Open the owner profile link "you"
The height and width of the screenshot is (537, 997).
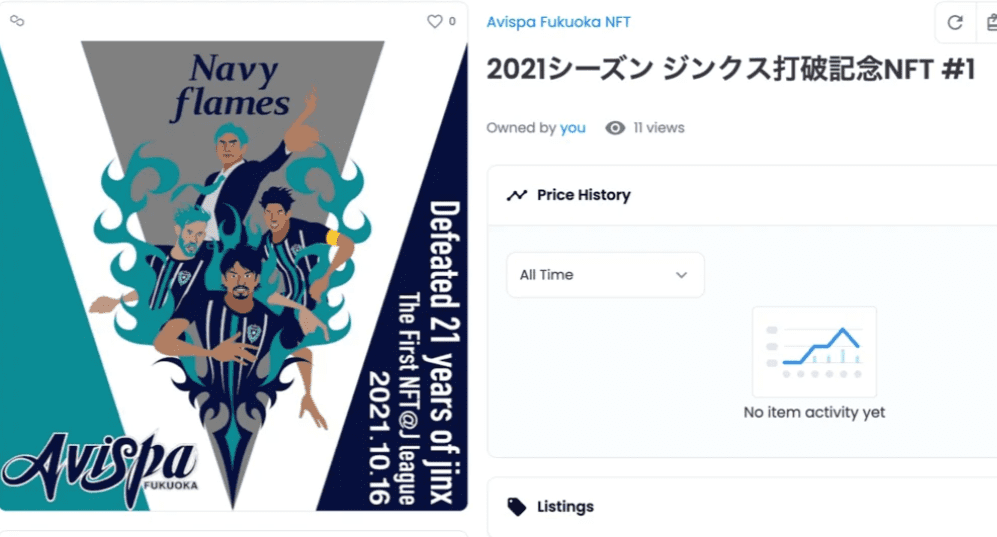(x=572, y=128)
